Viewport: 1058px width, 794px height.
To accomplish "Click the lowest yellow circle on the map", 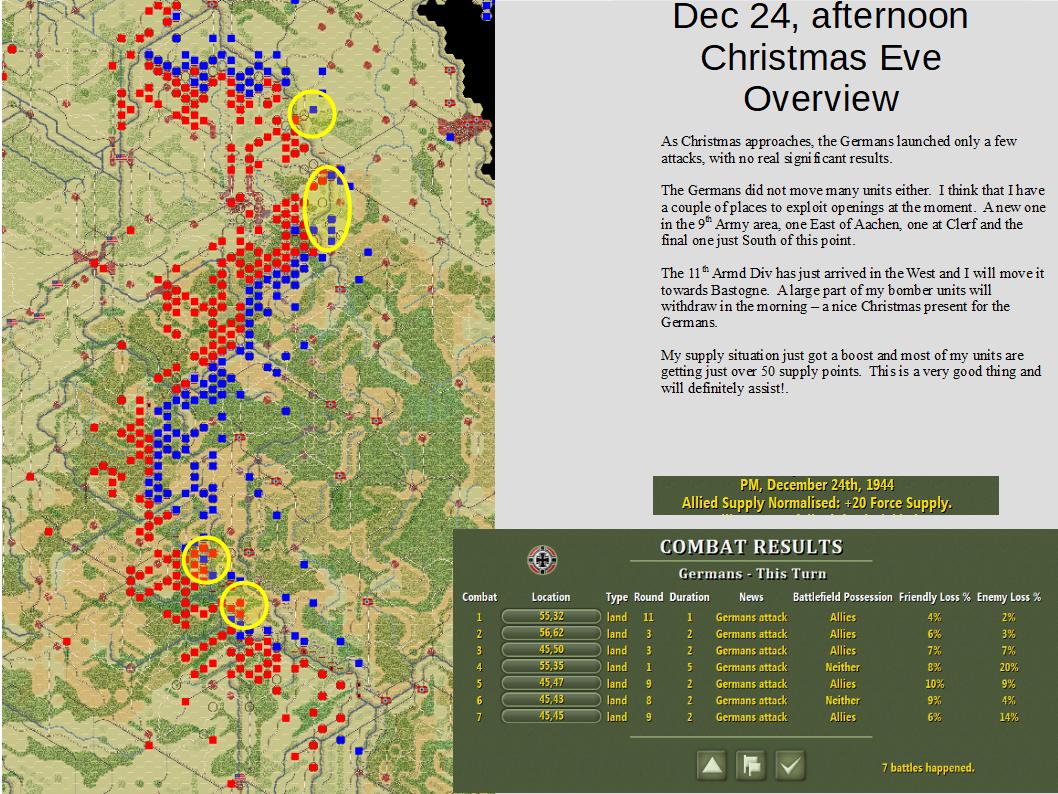I will point(244,605).
